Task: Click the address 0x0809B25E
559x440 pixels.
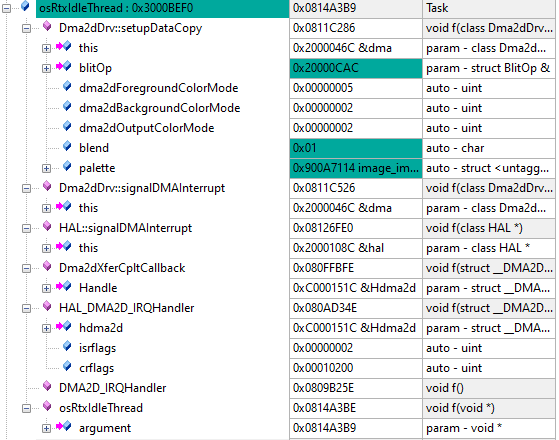Action: pyautogui.click(x=356, y=388)
